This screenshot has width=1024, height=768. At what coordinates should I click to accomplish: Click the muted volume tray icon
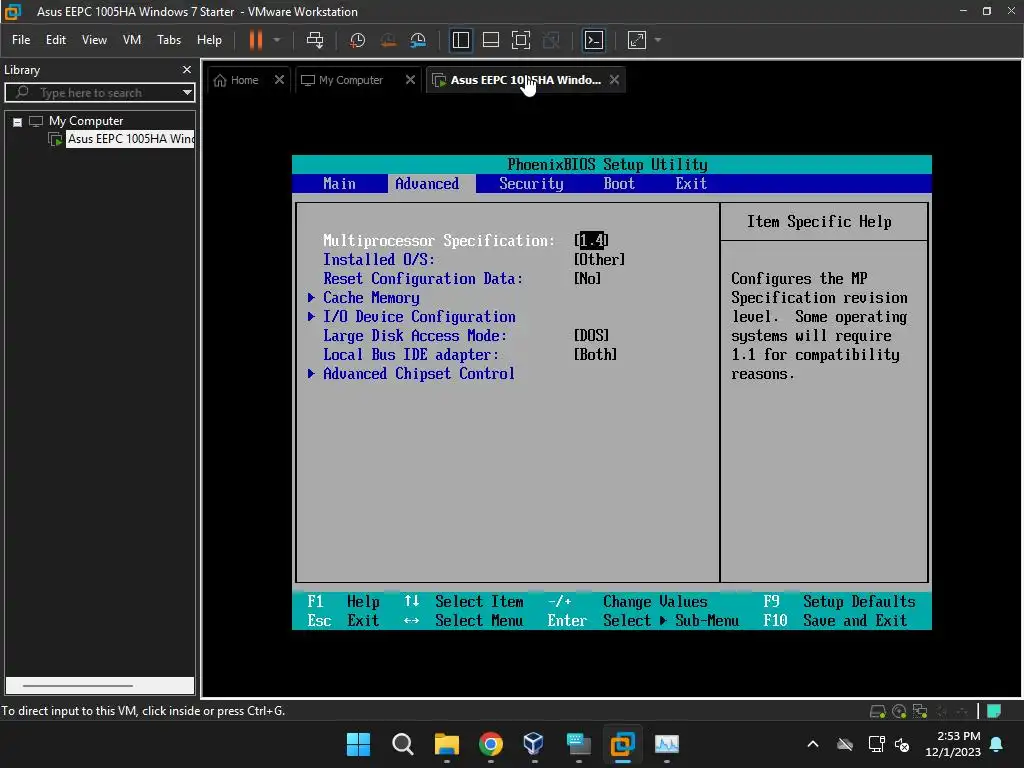tap(903, 744)
